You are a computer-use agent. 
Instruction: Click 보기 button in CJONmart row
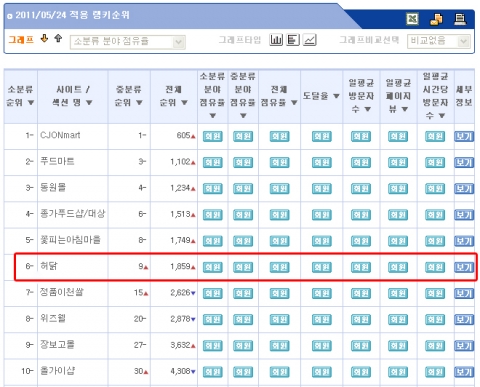[464, 136]
